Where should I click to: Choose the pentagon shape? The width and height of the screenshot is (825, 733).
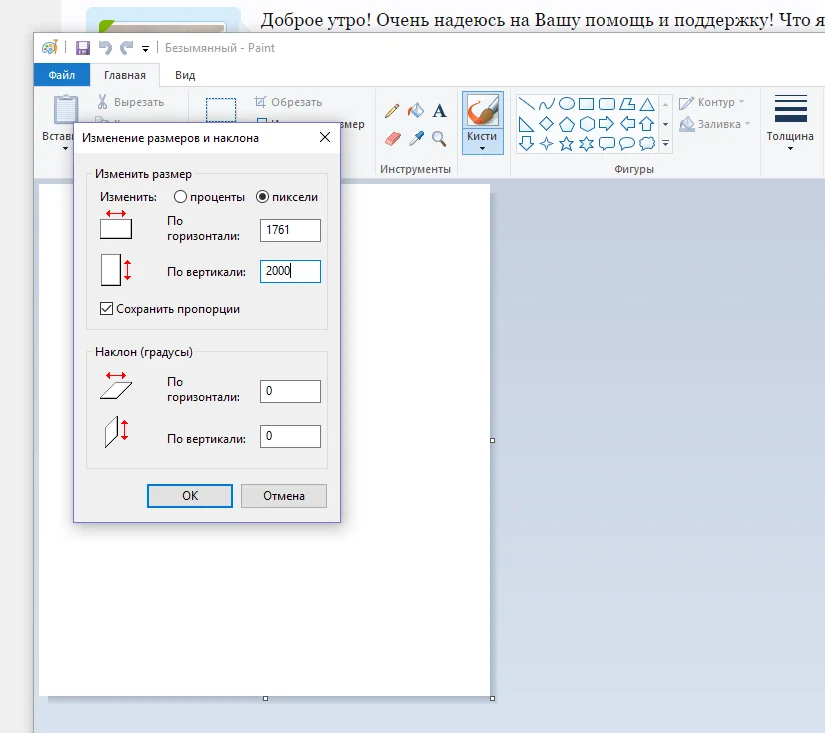click(x=567, y=124)
